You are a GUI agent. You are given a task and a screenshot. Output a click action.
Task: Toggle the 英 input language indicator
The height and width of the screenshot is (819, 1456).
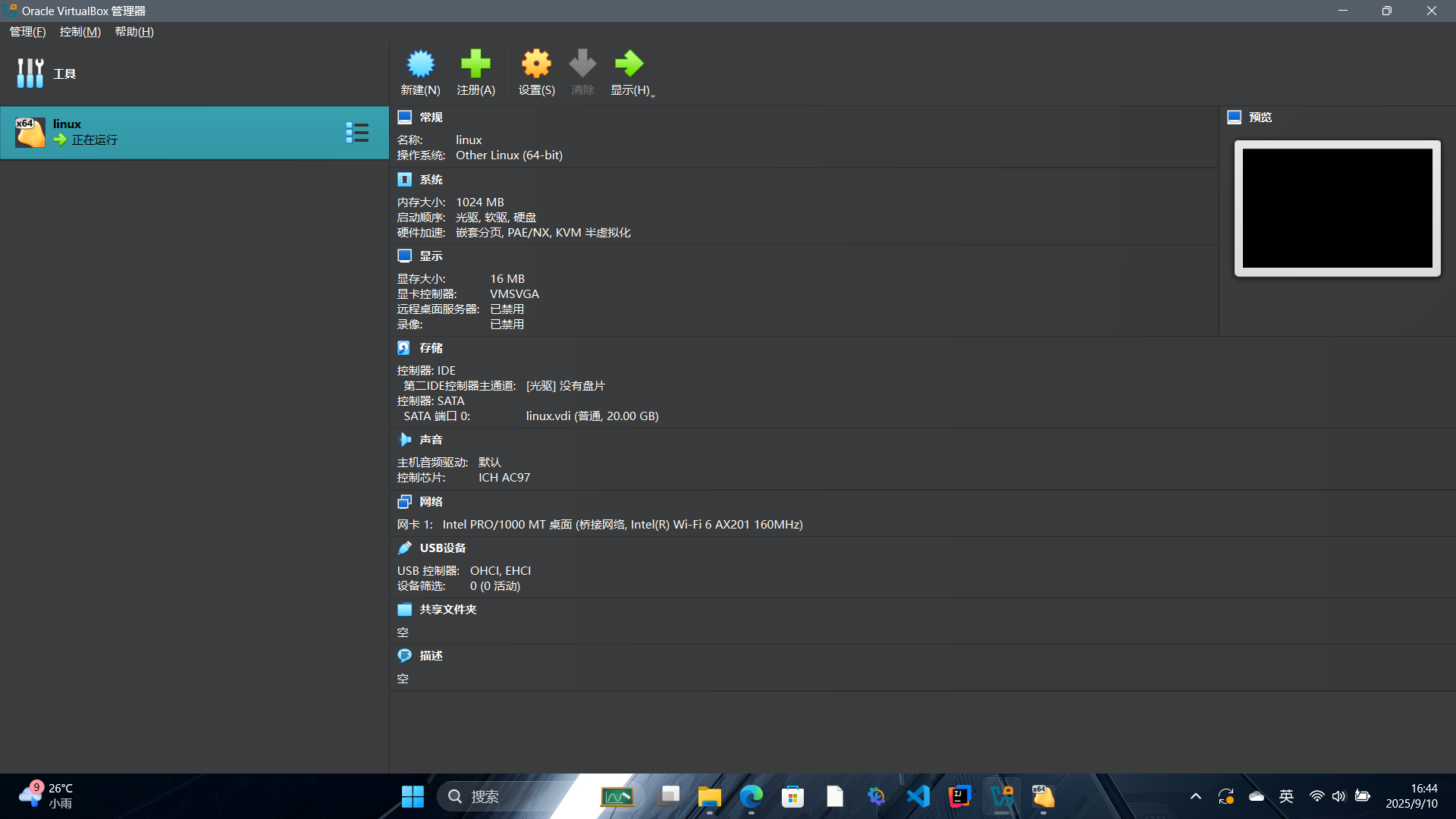pos(1286,796)
